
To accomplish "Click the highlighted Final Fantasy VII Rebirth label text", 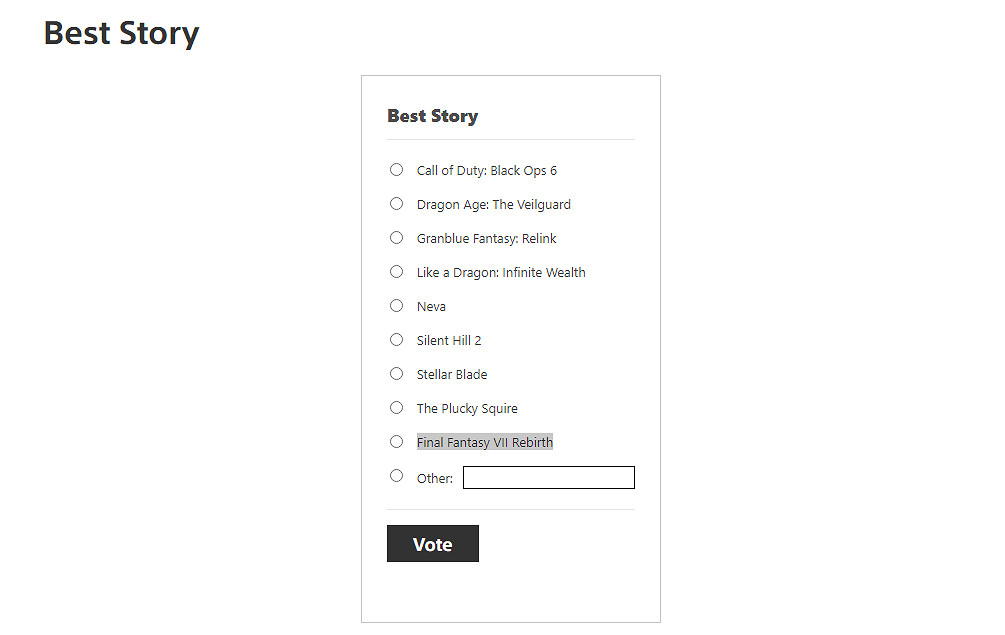I will 484,442.
